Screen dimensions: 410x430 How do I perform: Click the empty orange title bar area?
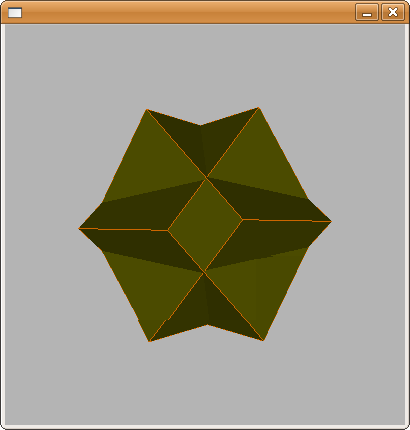187,12
